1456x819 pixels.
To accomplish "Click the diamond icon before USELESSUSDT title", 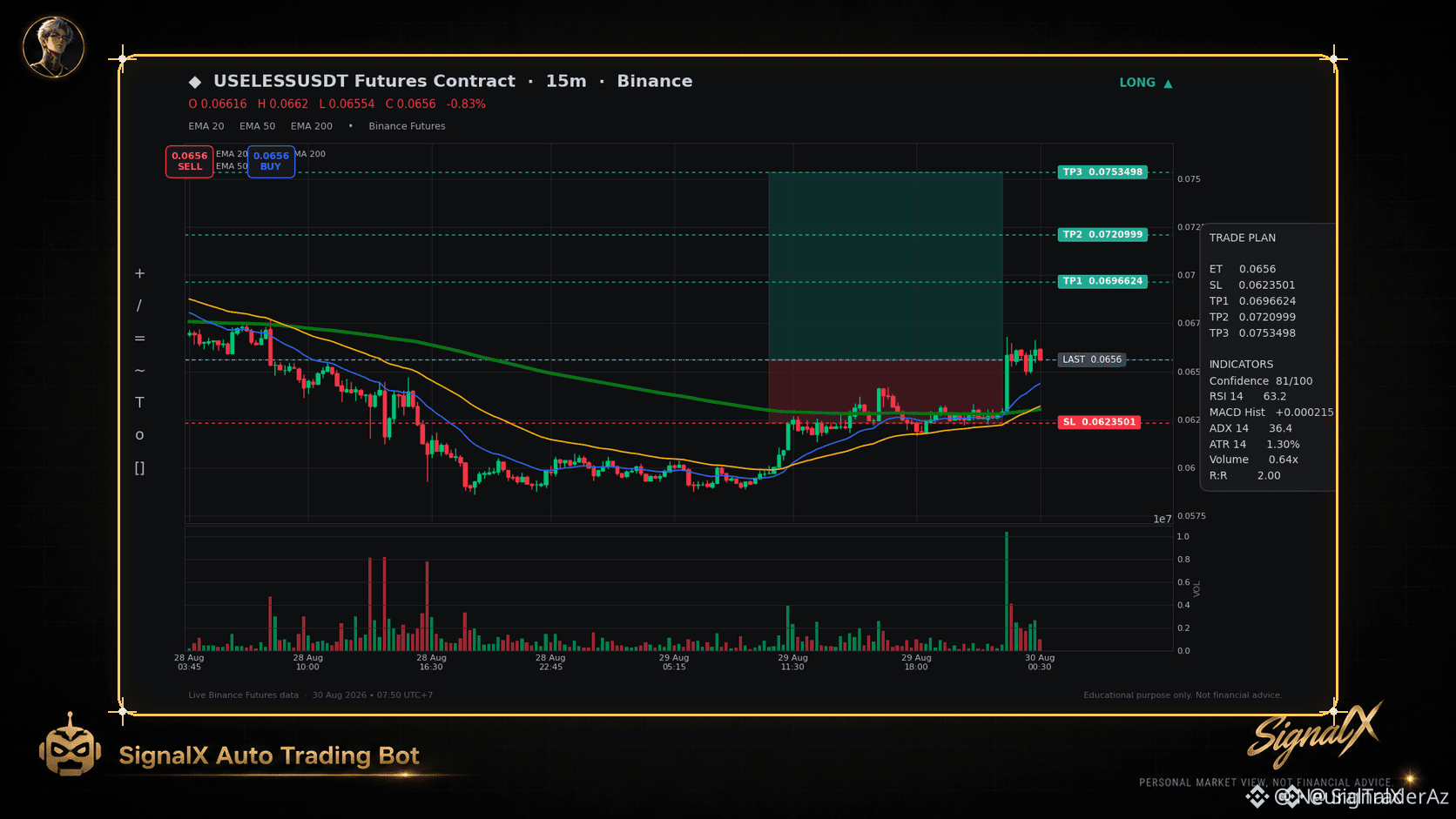I will click(x=195, y=82).
